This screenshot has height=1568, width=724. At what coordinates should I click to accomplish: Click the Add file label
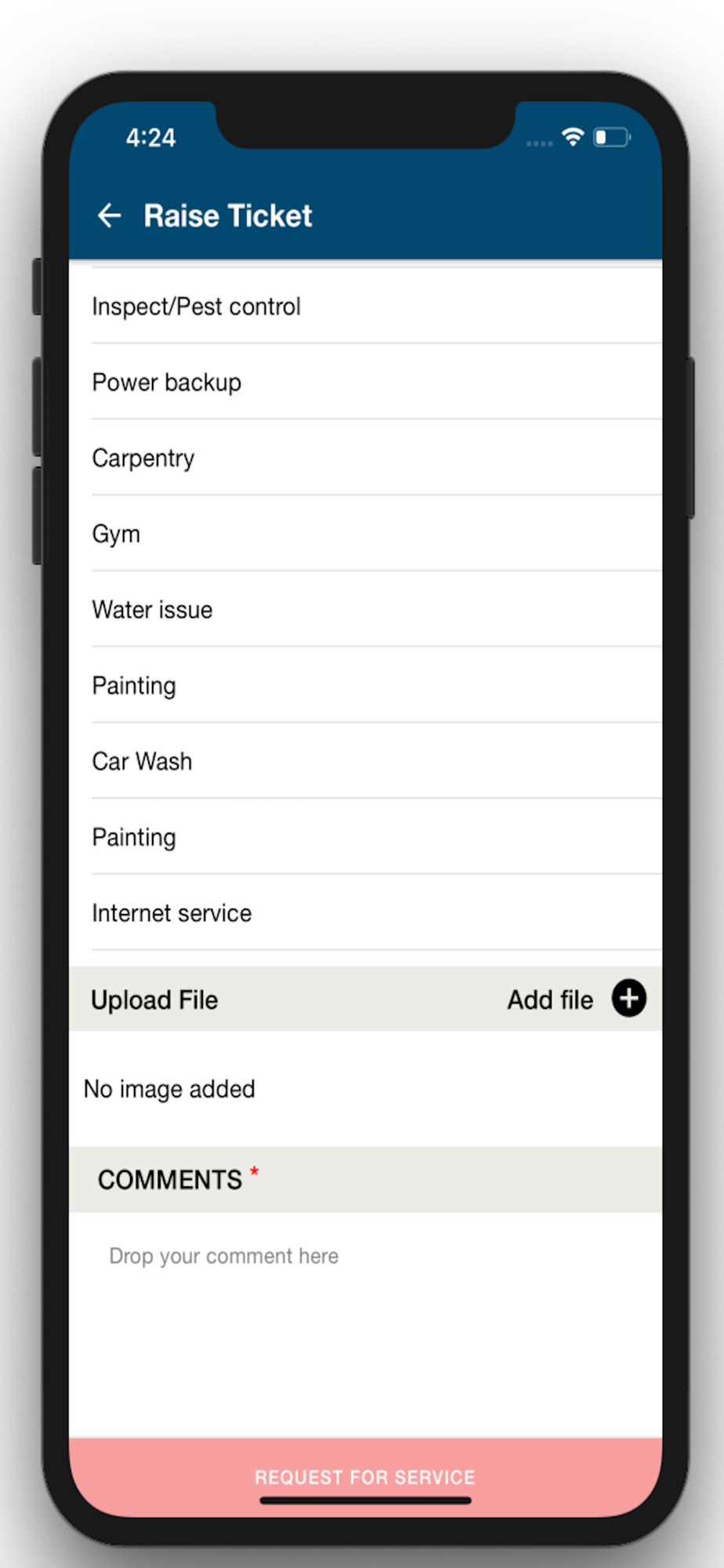550,1000
